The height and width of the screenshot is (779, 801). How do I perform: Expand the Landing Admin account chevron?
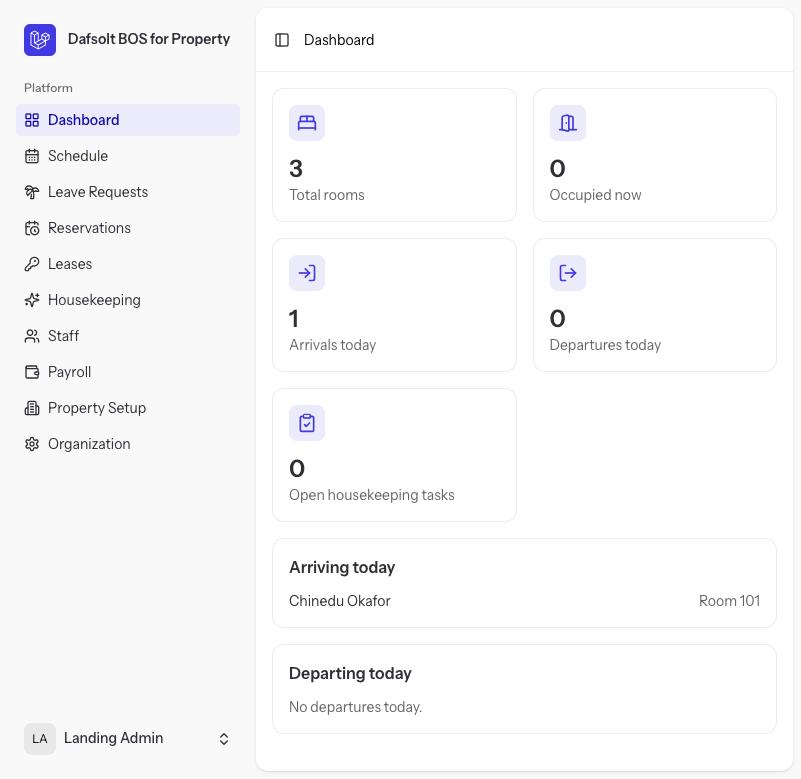coord(224,739)
